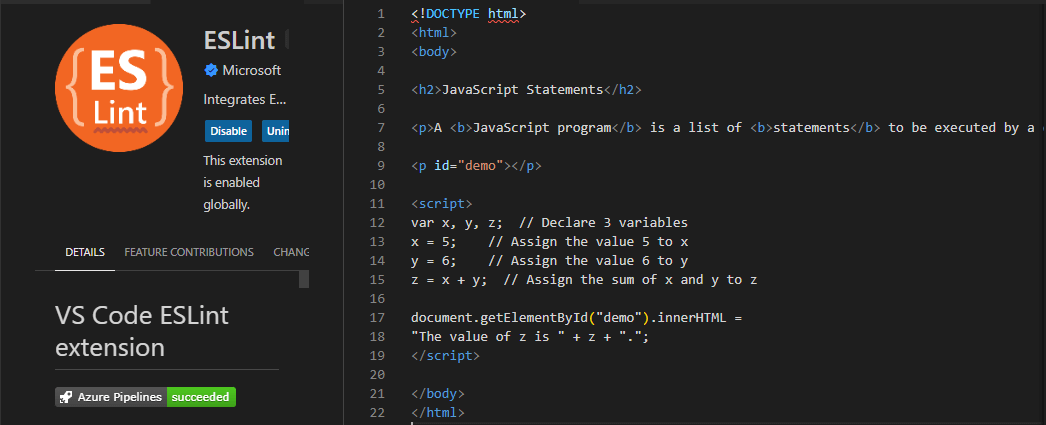Click the opening html tag on line 2
This screenshot has width=1046, height=425.
point(434,33)
